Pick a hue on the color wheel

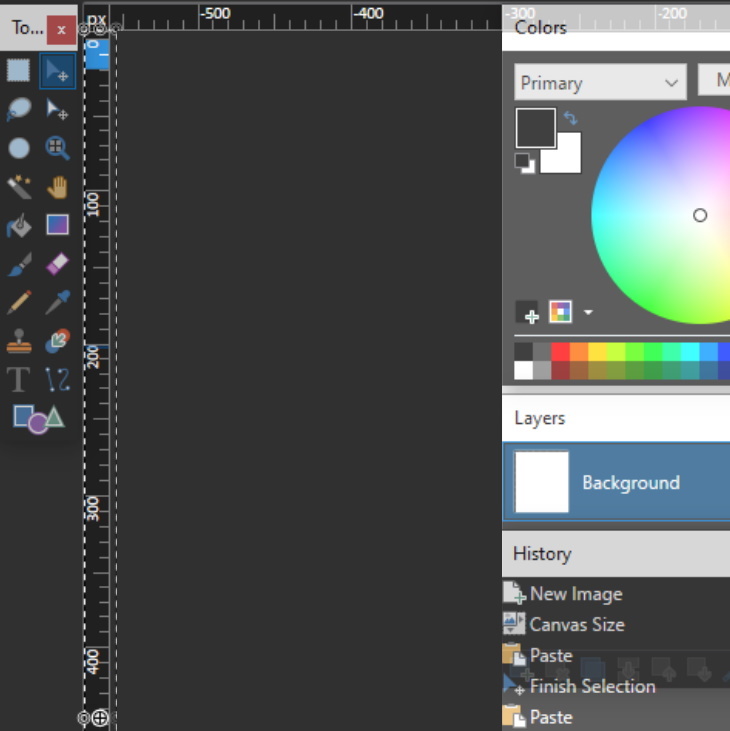(x=662, y=215)
